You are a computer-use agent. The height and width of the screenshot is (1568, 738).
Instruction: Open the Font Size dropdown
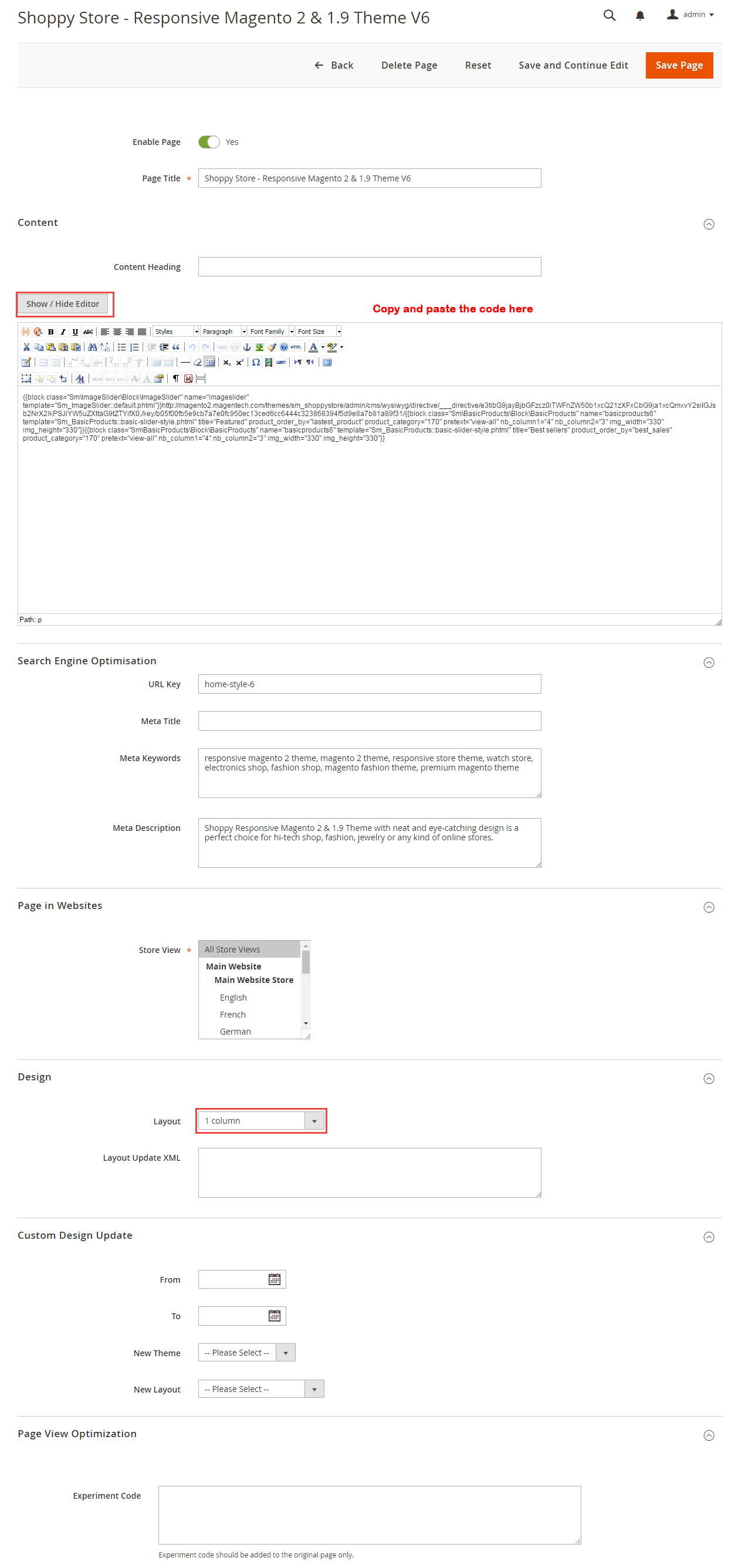[x=319, y=332]
